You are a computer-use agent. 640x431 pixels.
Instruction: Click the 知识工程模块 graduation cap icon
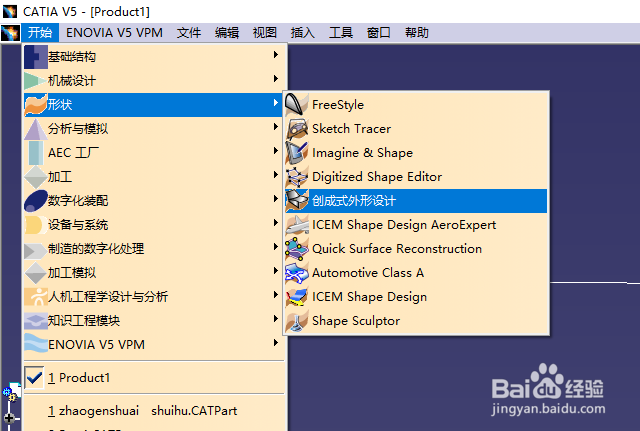click(x=36, y=321)
